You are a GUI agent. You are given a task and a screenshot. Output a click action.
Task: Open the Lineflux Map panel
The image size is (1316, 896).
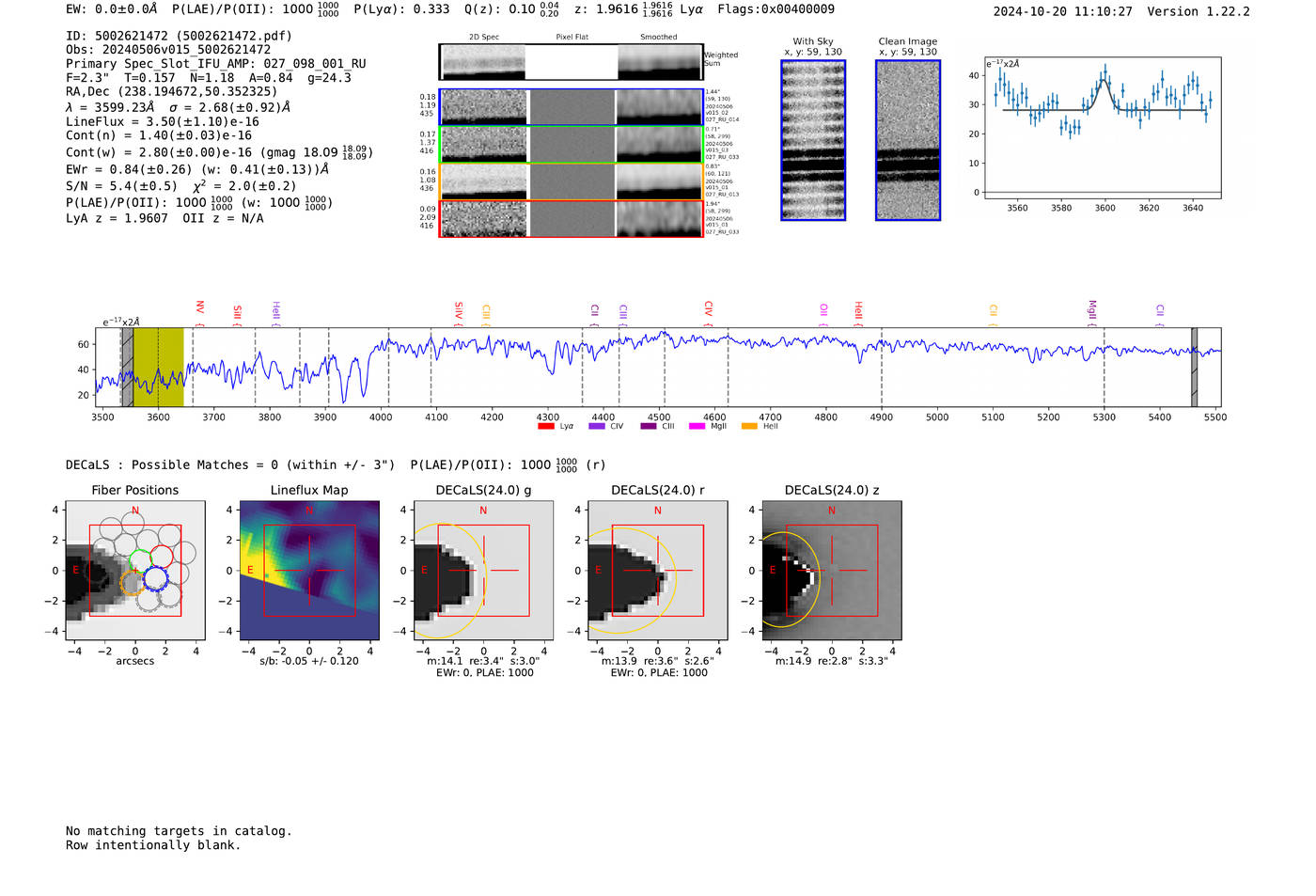coord(309,570)
